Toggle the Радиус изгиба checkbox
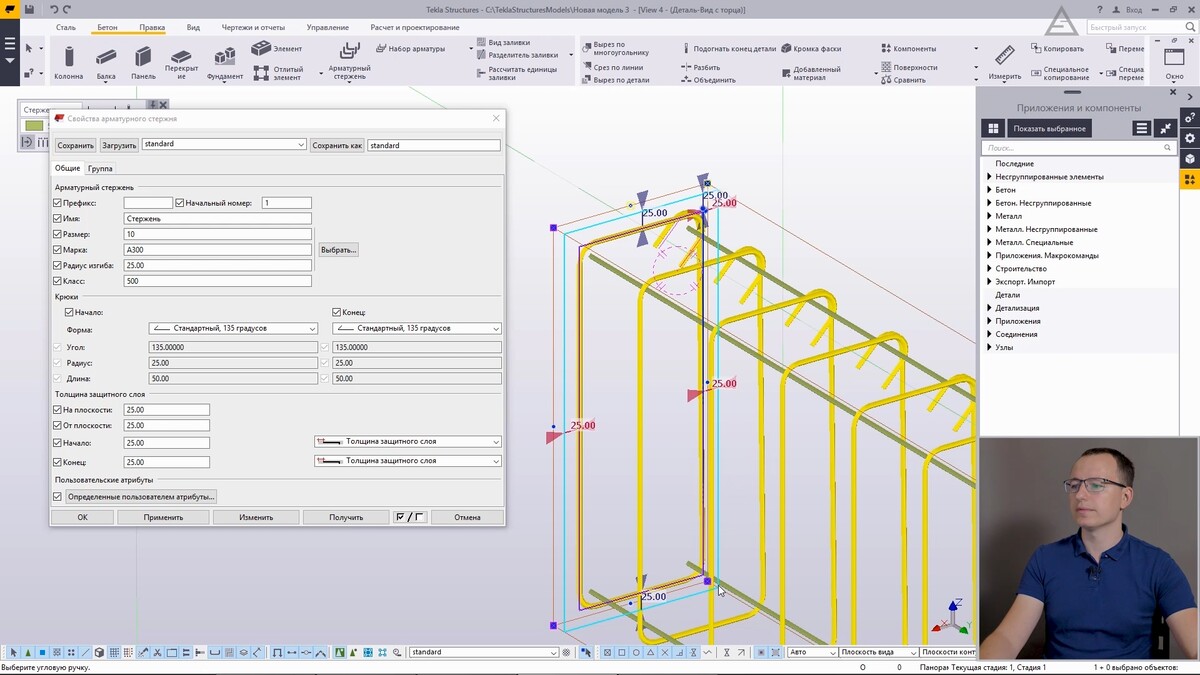This screenshot has height=675, width=1200. click(x=57, y=266)
